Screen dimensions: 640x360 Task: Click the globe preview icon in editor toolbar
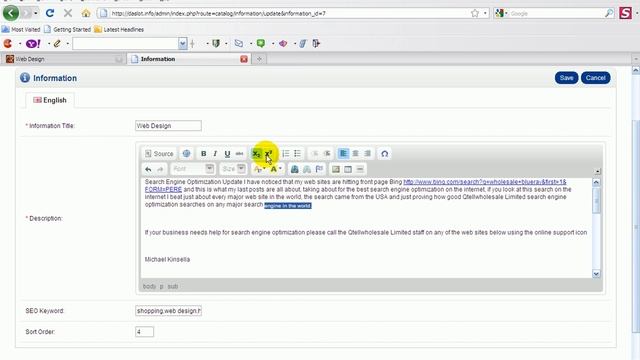click(186, 153)
